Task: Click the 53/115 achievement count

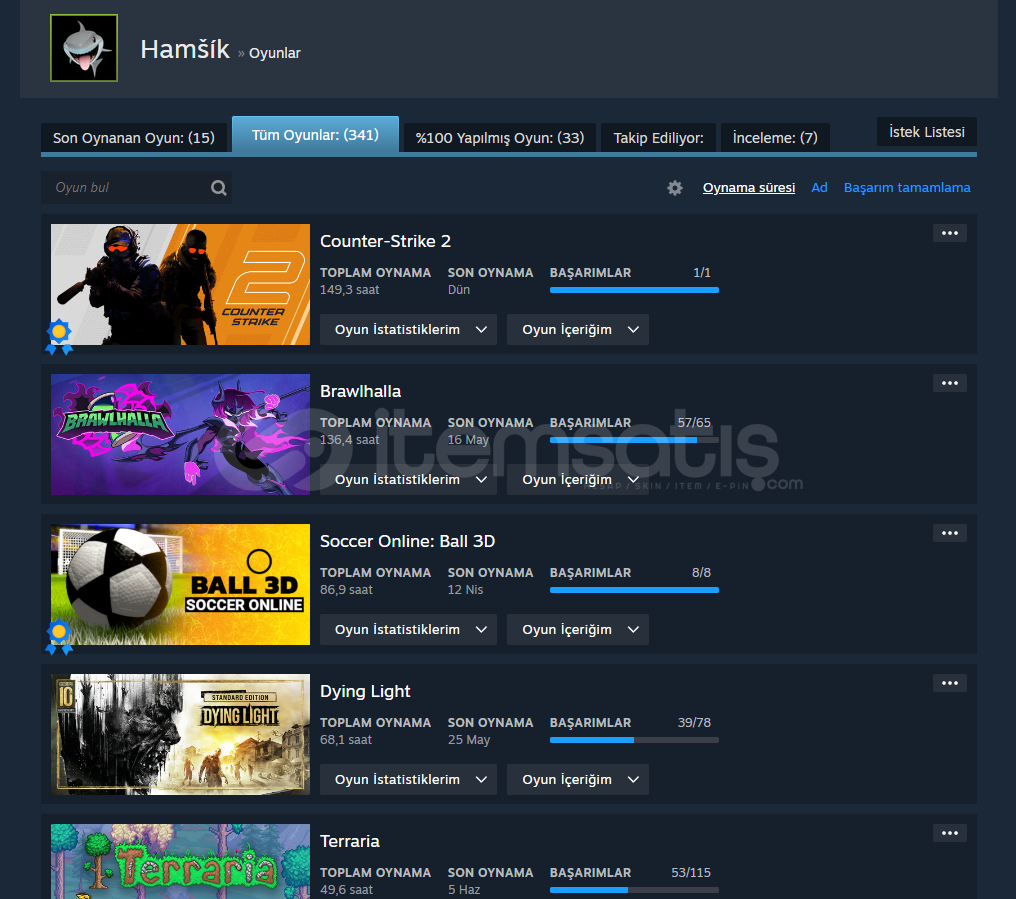Action: pos(691,872)
